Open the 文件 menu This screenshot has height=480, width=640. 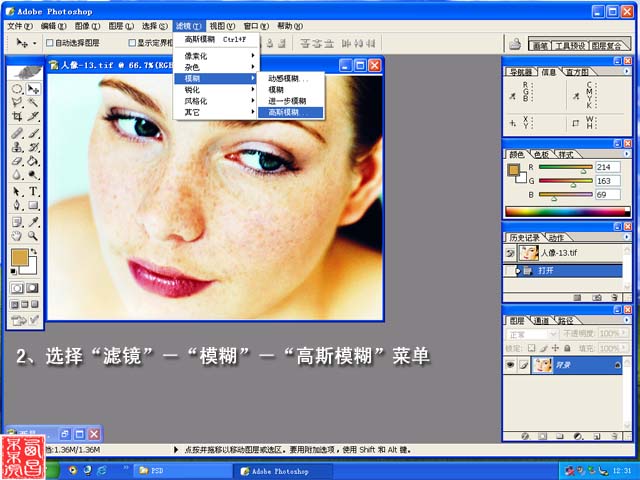20,26
